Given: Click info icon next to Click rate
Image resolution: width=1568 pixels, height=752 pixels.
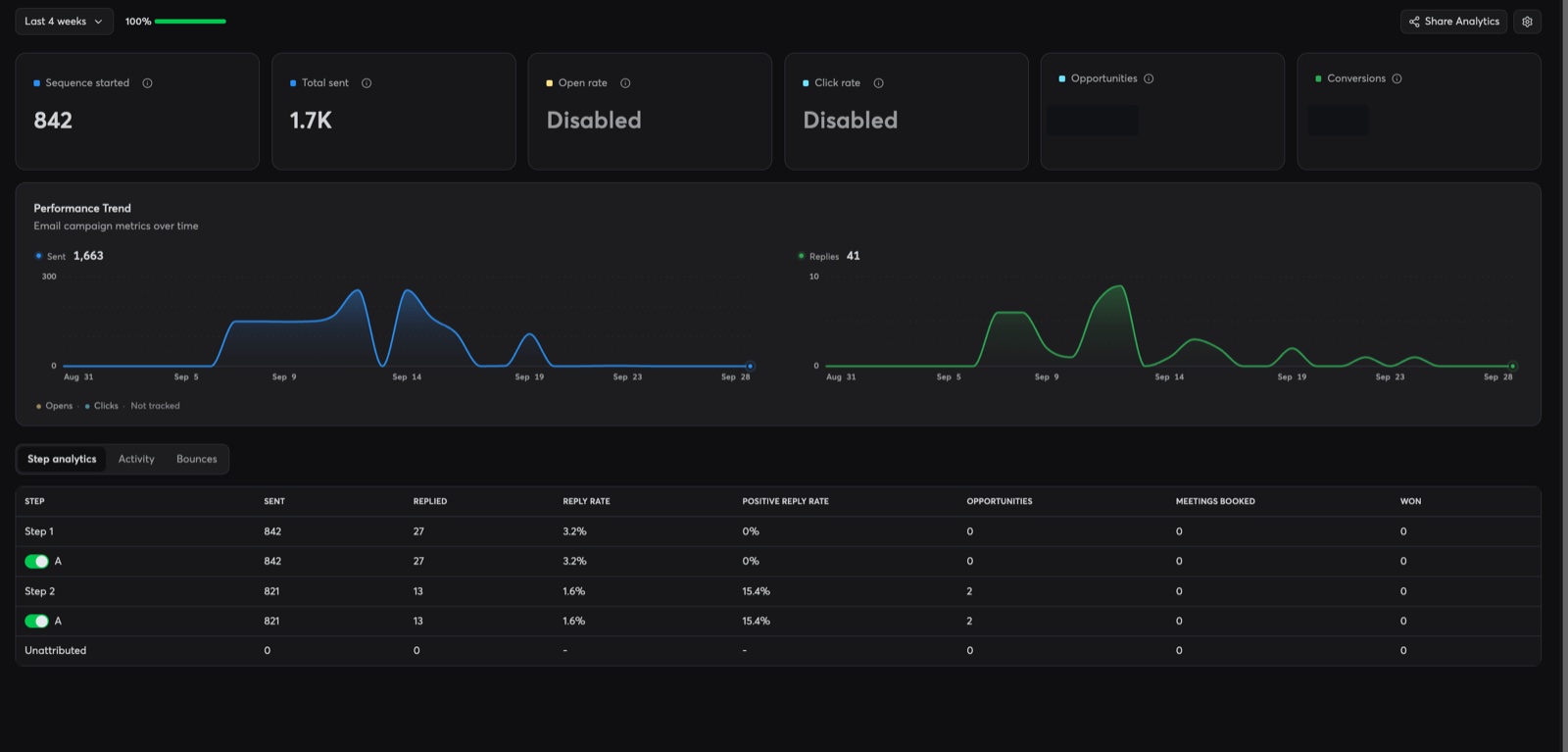Looking at the screenshot, I should [878, 83].
